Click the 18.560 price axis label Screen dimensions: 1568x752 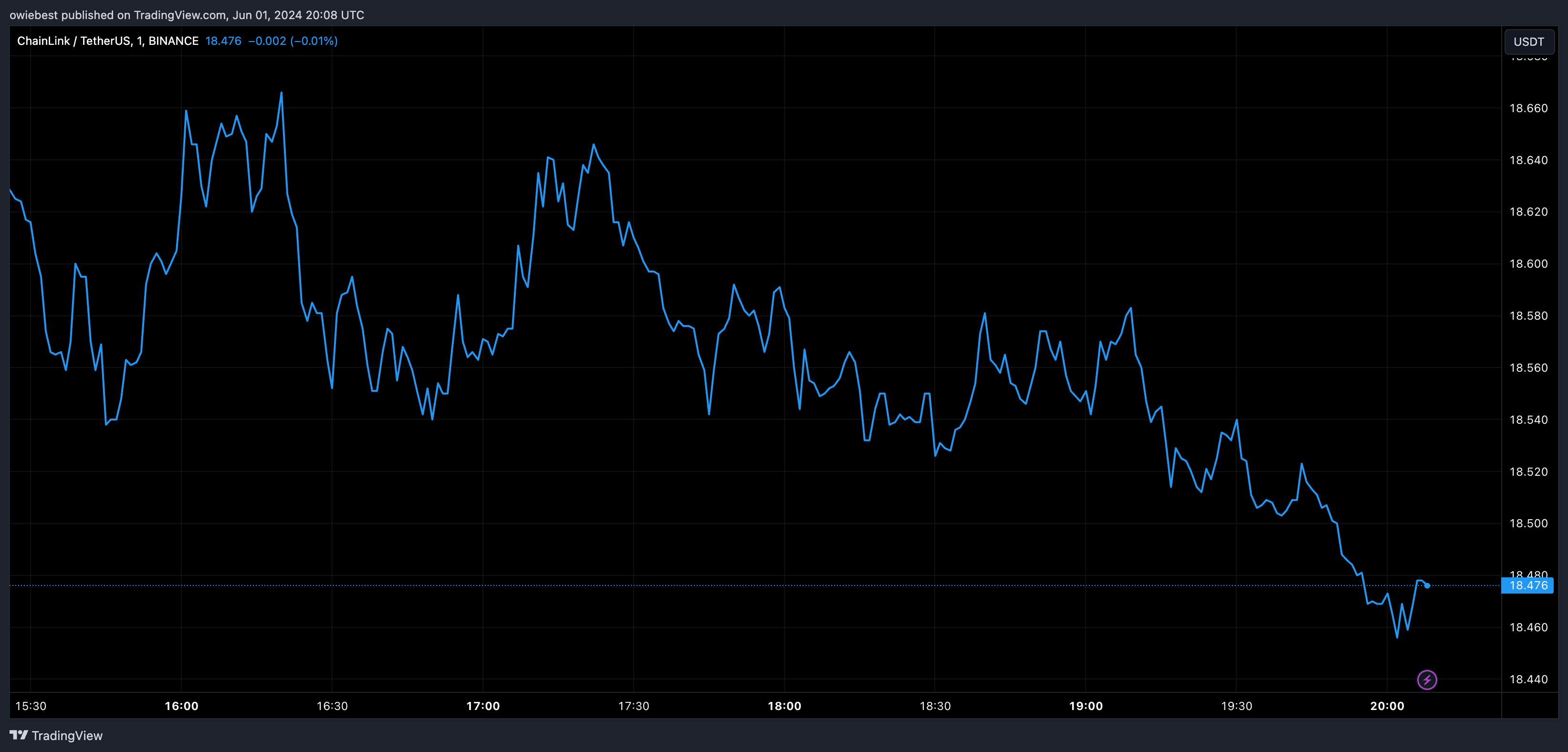(1528, 368)
